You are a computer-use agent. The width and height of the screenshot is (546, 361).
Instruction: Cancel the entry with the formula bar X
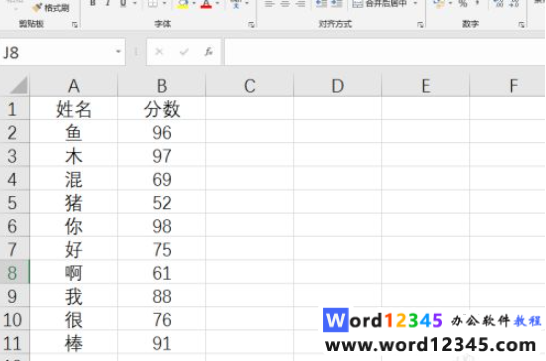pos(159,52)
